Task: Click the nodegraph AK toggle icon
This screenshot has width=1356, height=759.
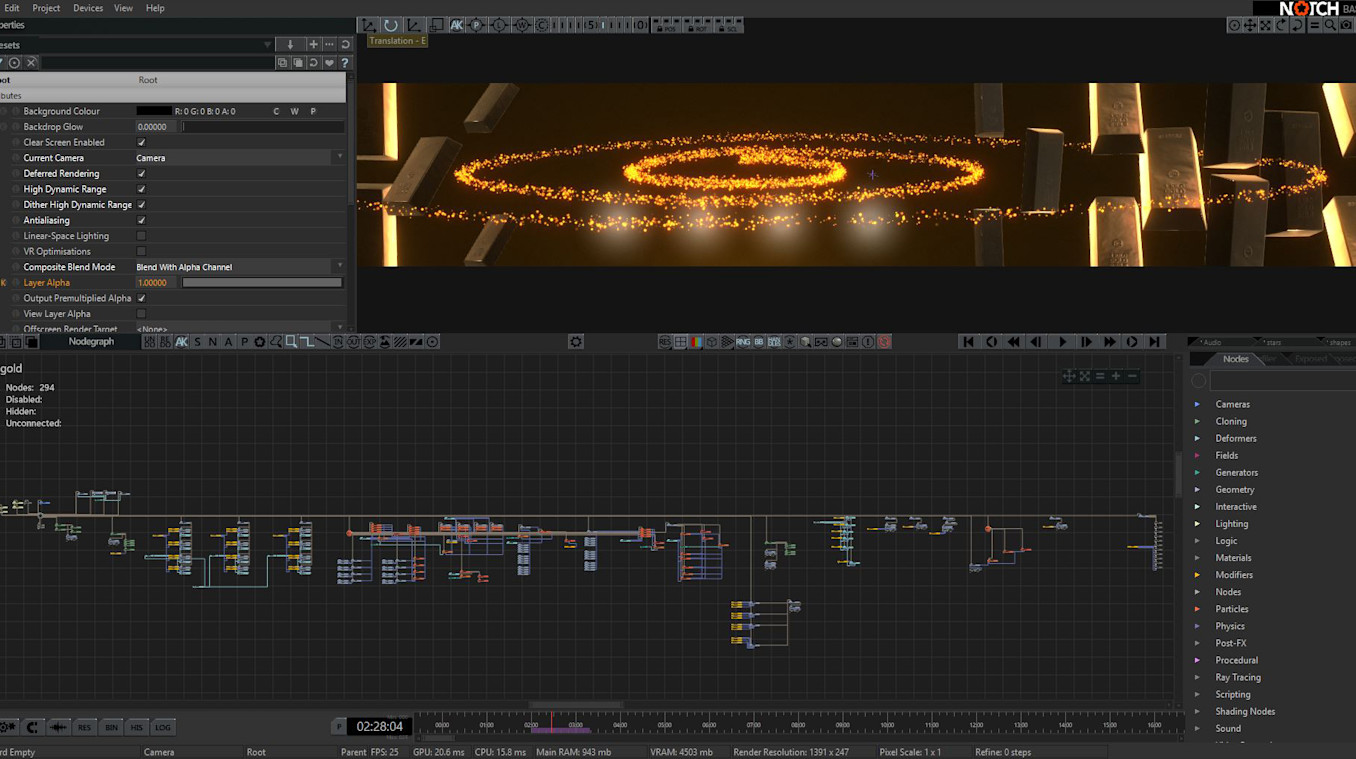Action: (x=181, y=342)
